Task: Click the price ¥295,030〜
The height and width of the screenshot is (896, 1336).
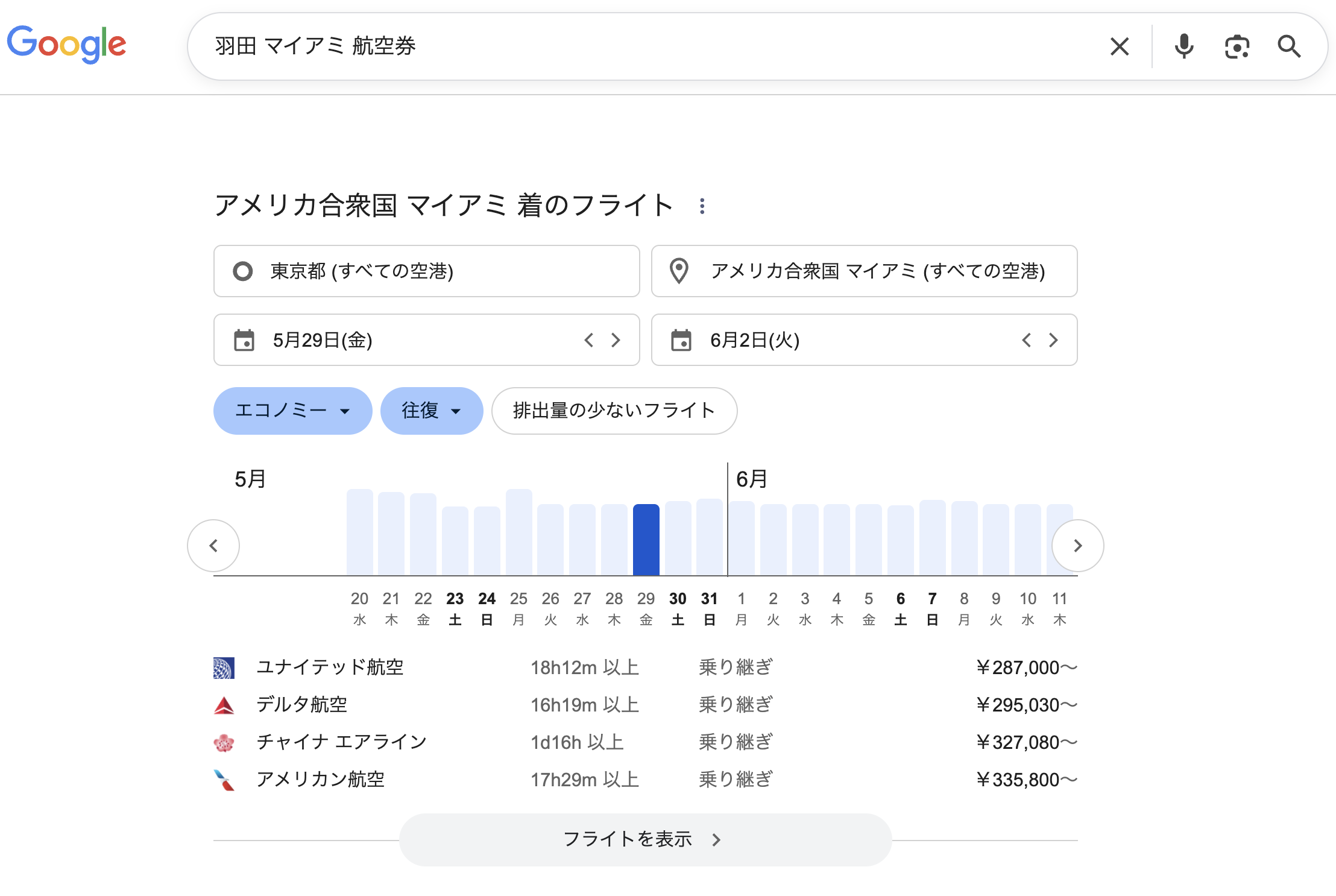Action: click(1027, 705)
